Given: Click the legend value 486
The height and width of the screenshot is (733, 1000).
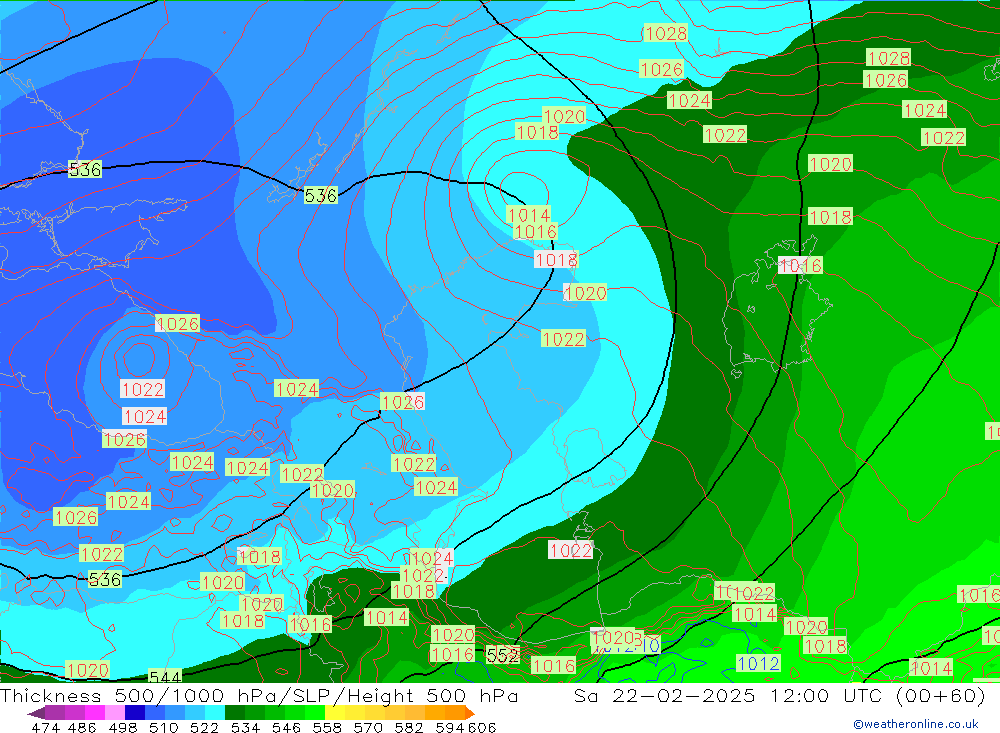Looking at the screenshot, I should coord(82,727).
